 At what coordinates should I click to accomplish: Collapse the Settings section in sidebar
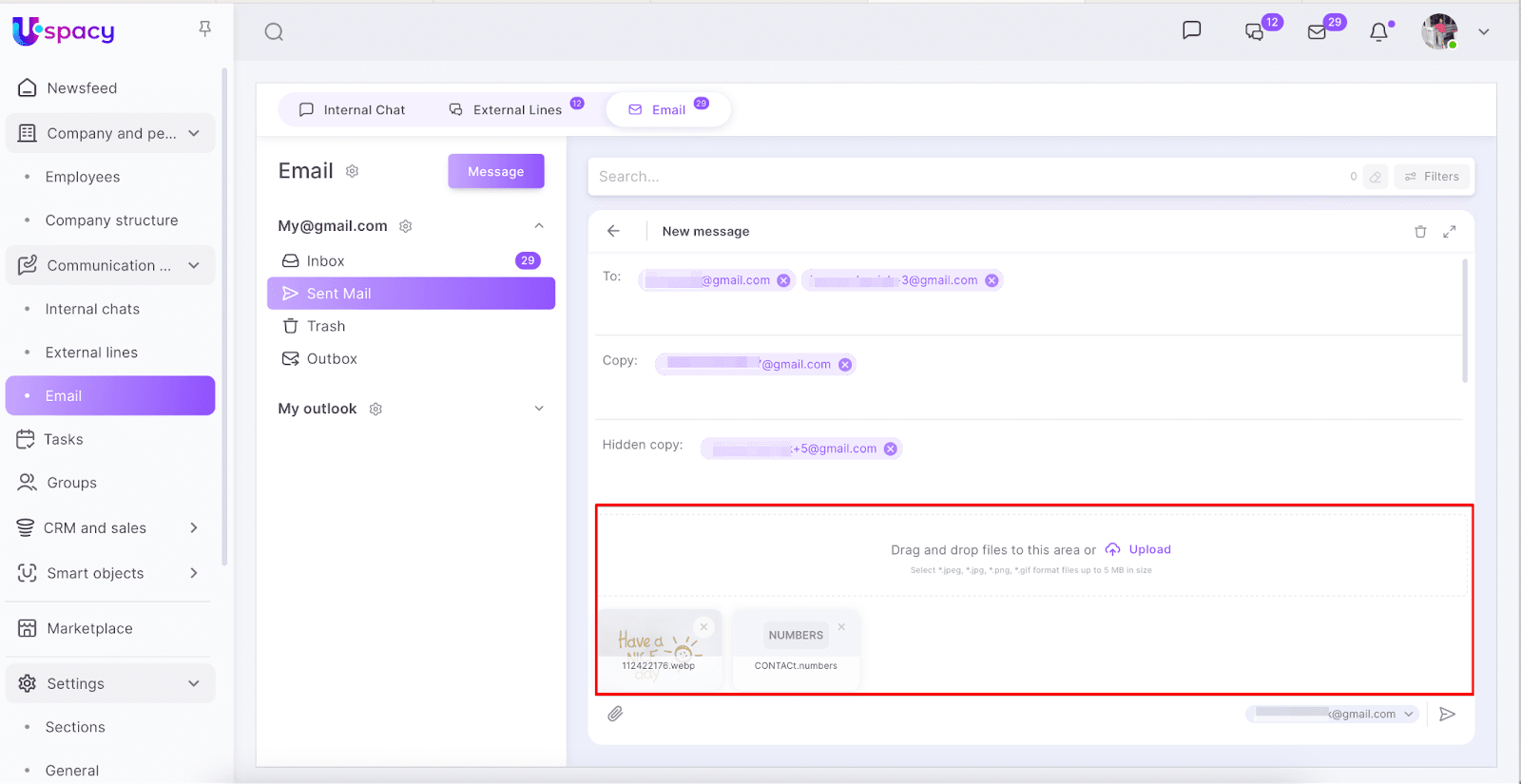point(194,683)
